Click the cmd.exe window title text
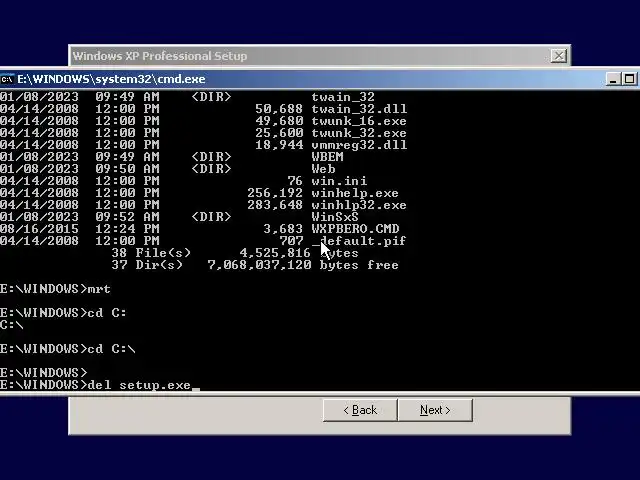Viewport: 640px width, 480px height. pyautogui.click(x=111, y=79)
